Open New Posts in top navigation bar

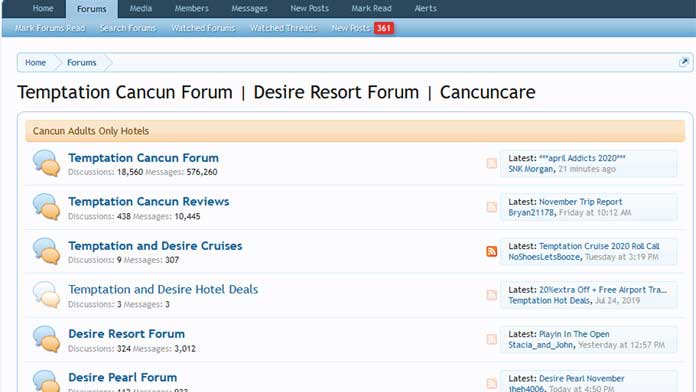[309, 8]
